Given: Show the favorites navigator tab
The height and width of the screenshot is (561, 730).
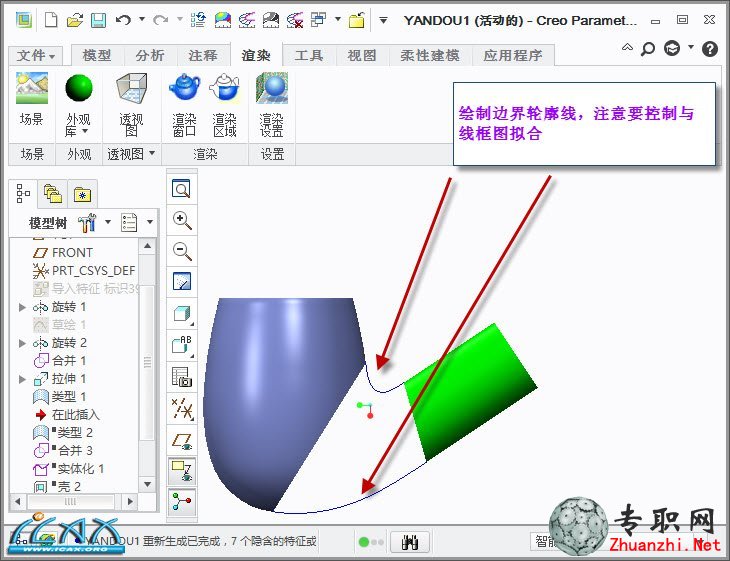Looking at the screenshot, I should coord(82,194).
